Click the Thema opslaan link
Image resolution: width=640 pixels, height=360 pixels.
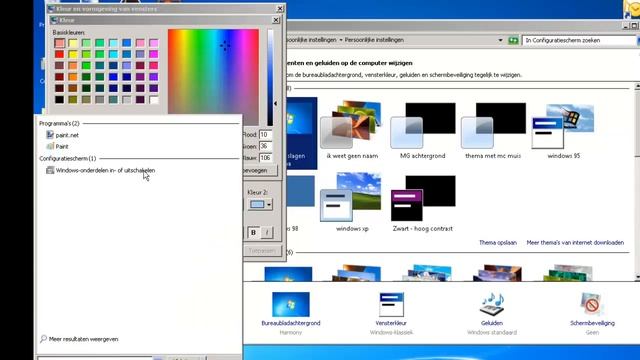coord(498,242)
